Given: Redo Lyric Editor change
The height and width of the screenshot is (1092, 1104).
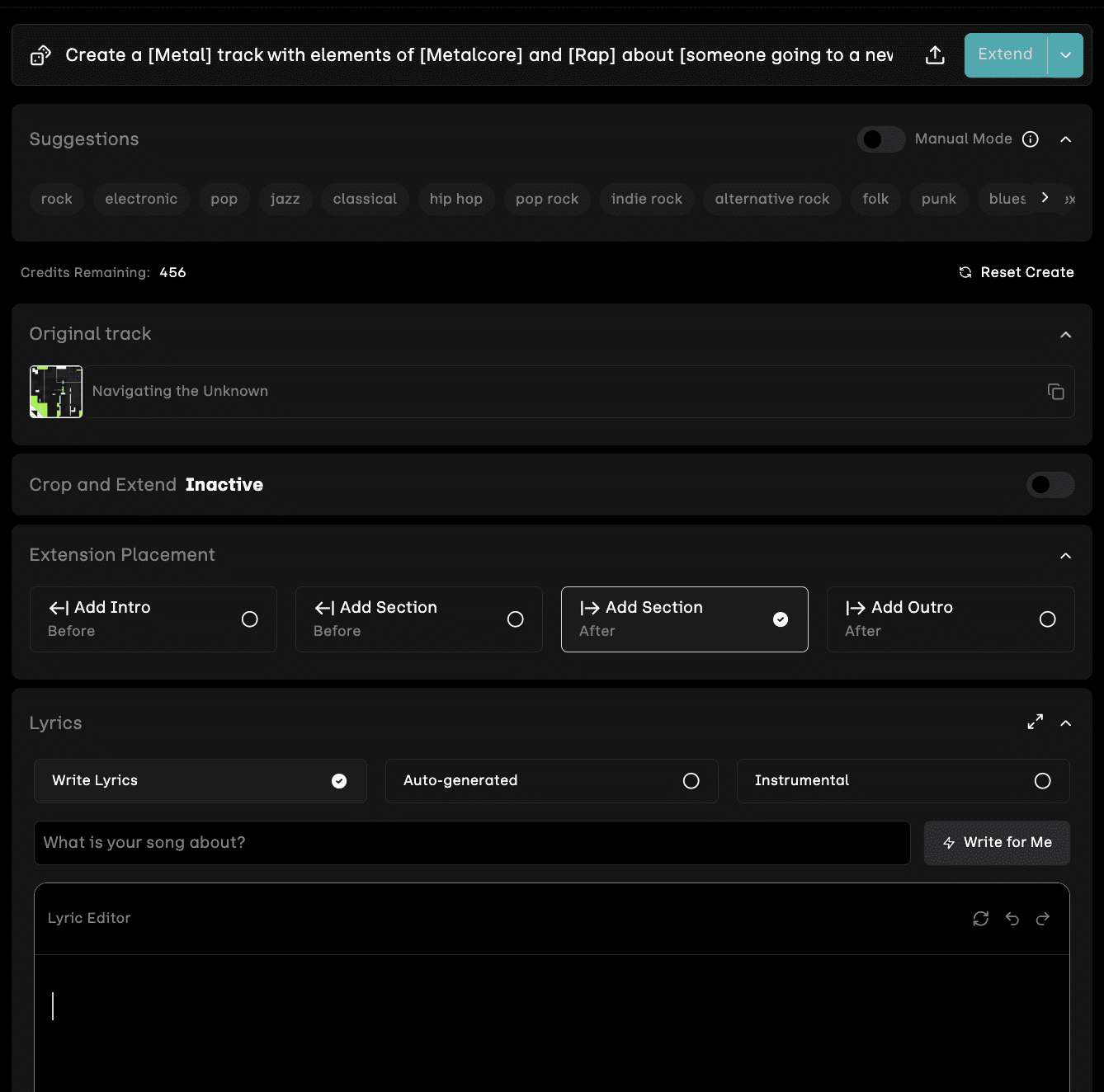Looking at the screenshot, I should [1043, 919].
